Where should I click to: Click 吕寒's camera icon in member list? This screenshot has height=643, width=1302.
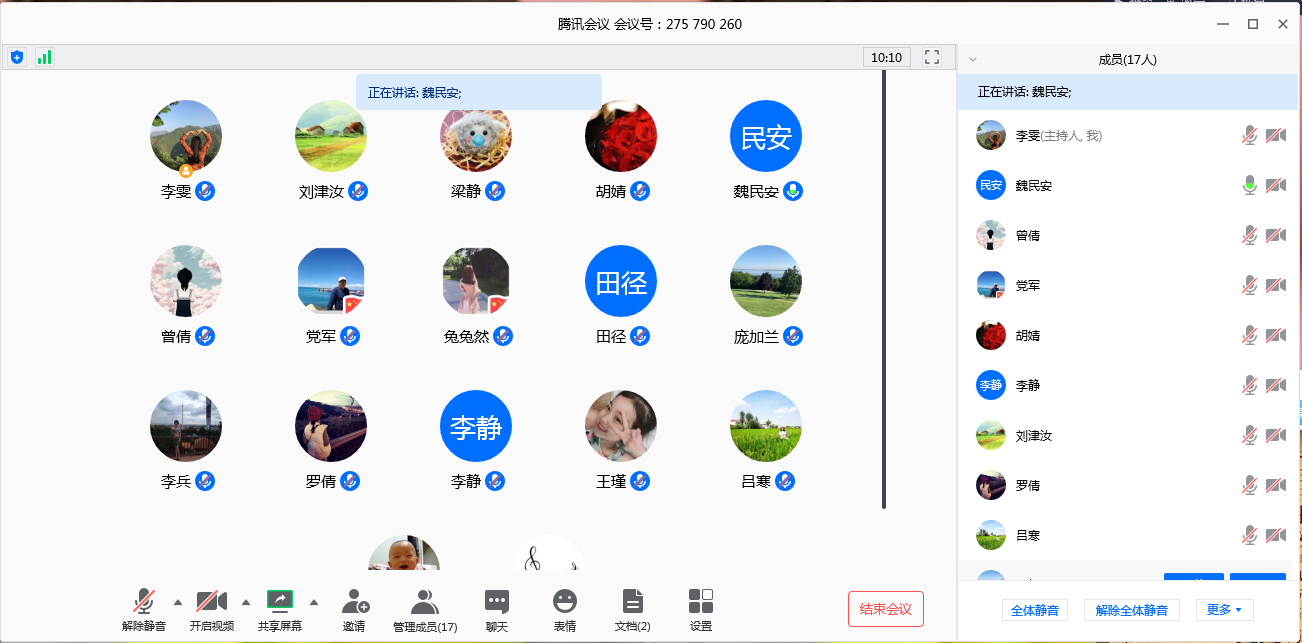[x=1276, y=535]
